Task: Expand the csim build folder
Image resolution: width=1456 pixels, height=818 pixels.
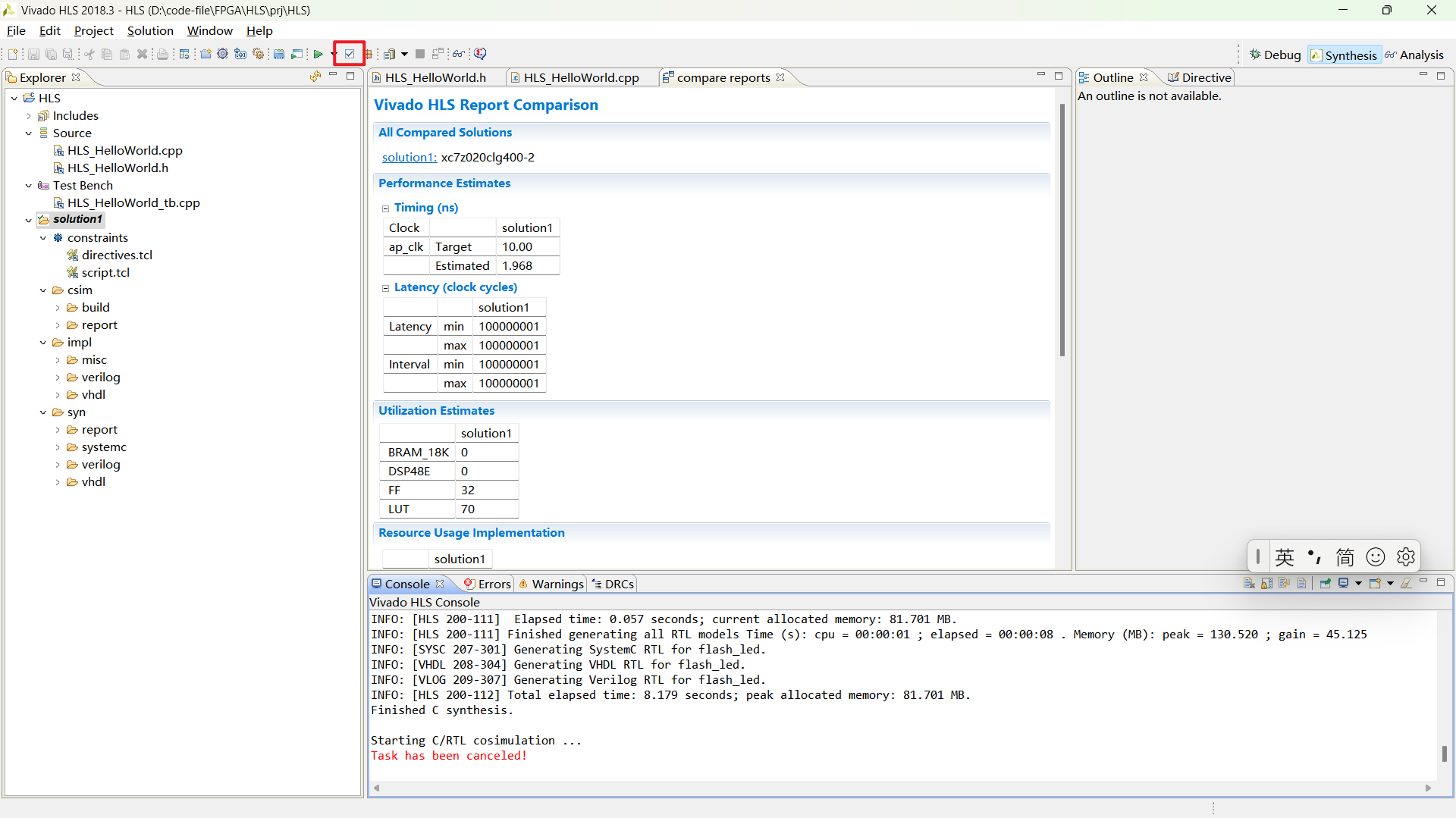Action: [x=58, y=308]
